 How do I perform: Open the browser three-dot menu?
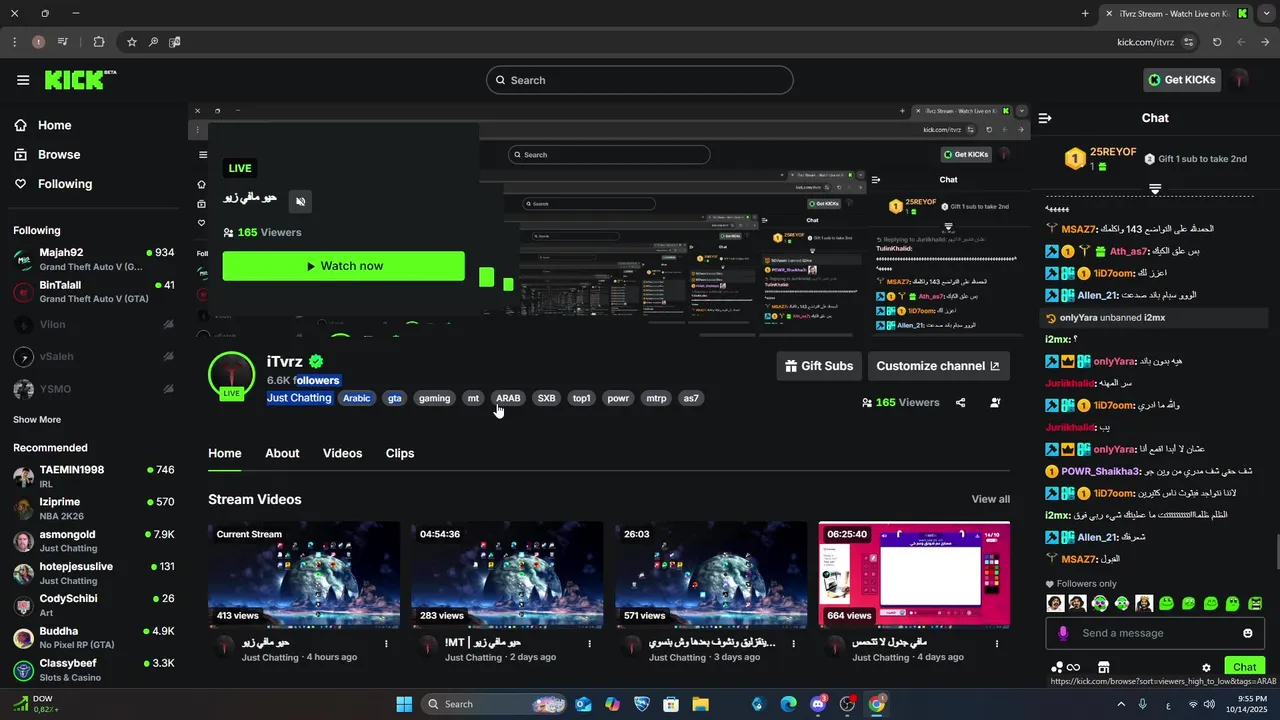14,42
